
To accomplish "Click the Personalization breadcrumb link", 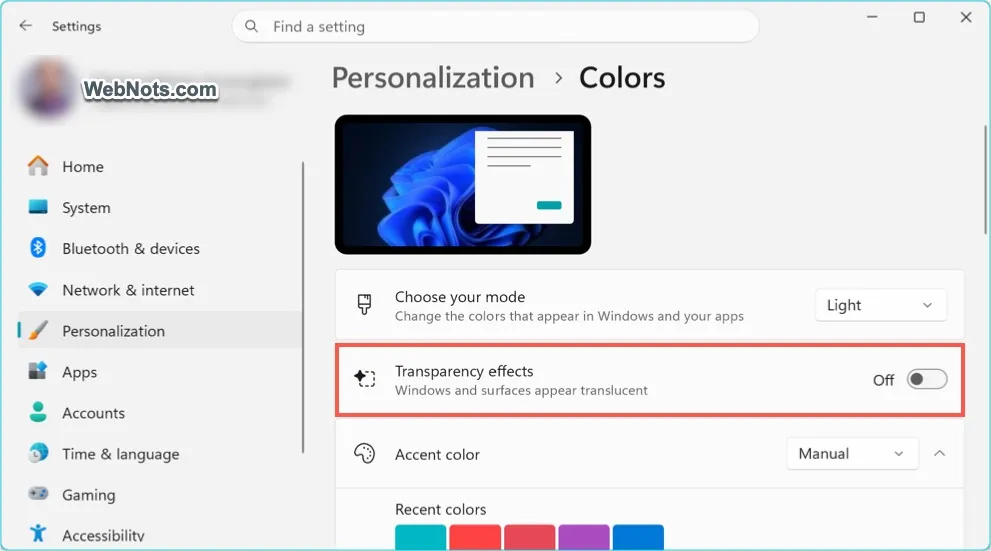I will click(x=433, y=78).
